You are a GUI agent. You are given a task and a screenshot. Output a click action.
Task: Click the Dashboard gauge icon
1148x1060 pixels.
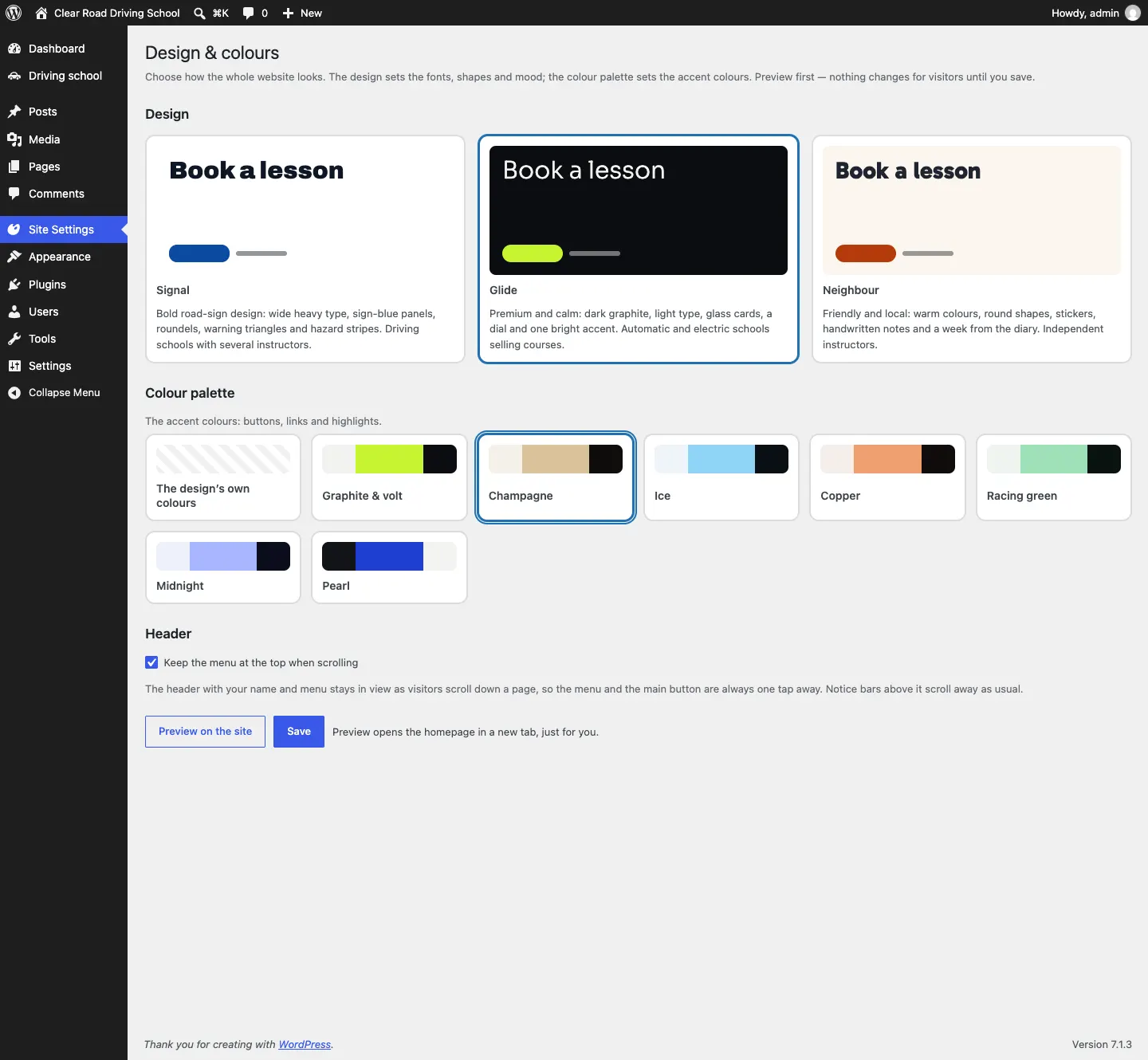(14, 49)
